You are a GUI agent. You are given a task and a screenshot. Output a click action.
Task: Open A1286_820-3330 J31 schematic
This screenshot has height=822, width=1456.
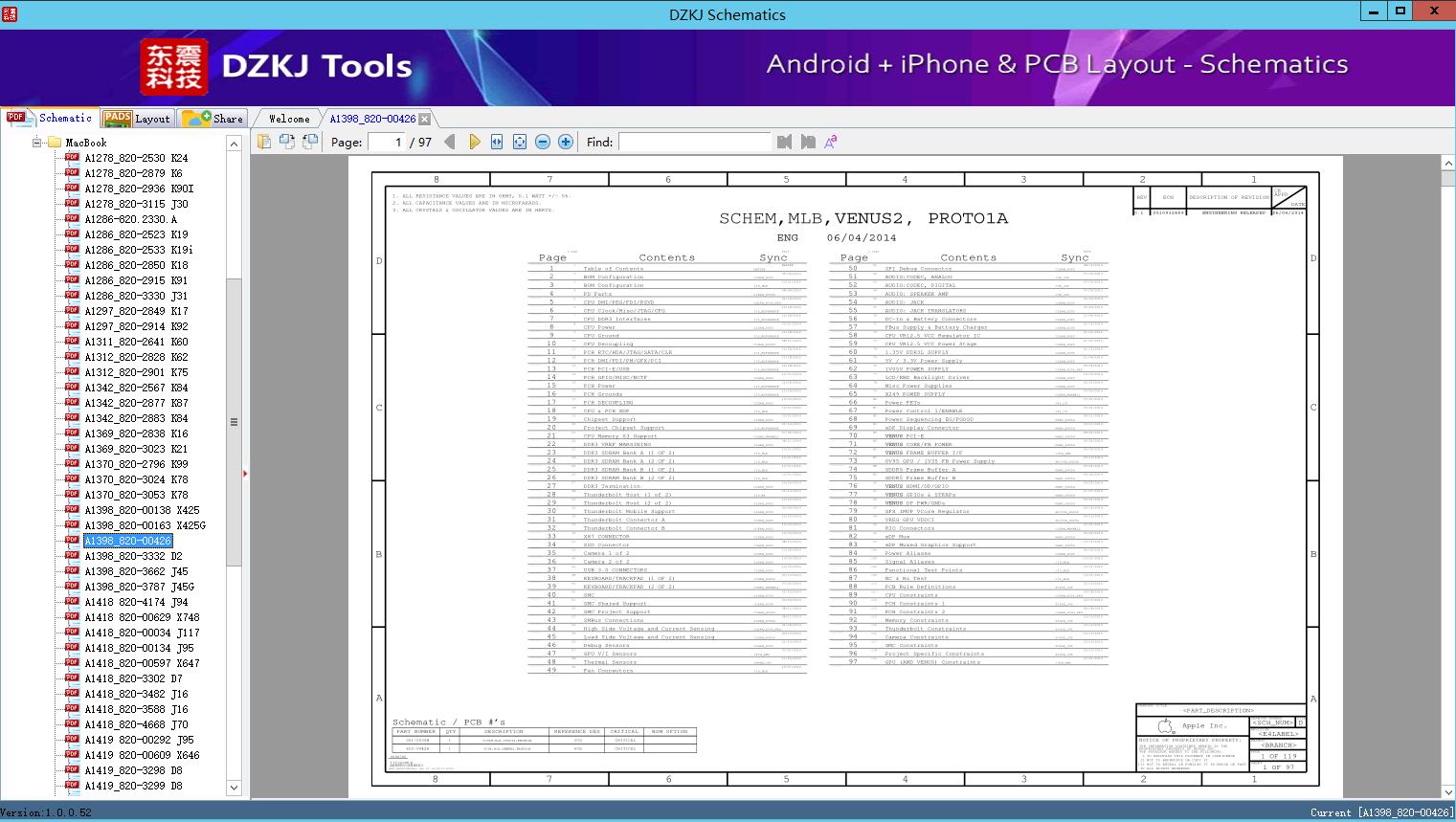pos(136,296)
